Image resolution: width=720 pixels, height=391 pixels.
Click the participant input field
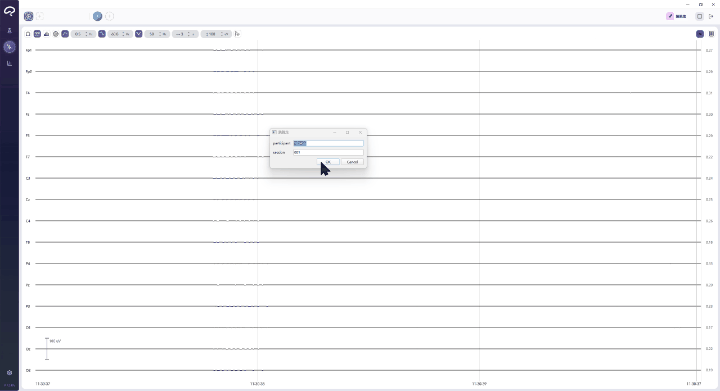click(328, 143)
